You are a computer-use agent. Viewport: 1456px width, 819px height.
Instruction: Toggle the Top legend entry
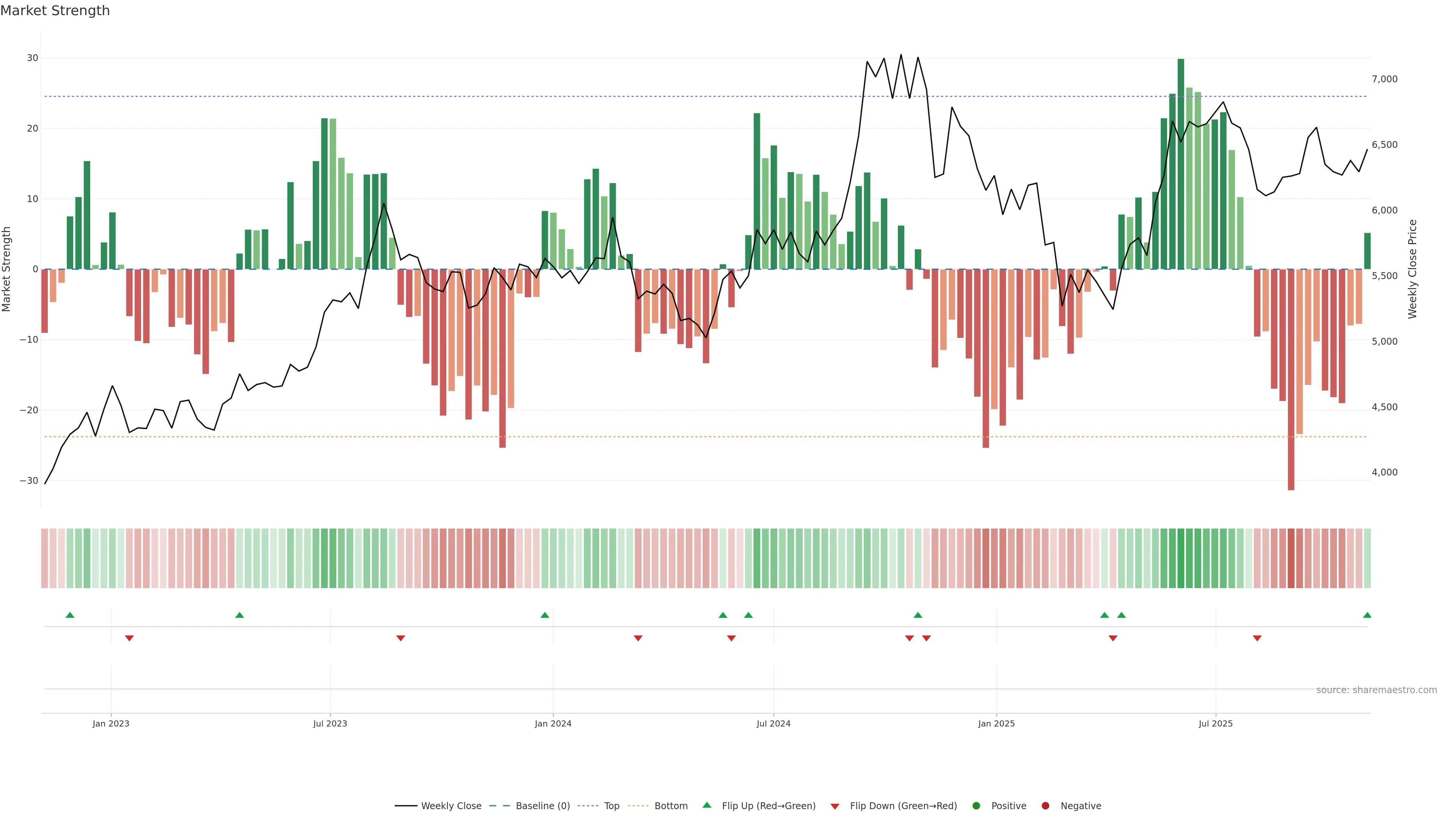pyautogui.click(x=611, y=805)
